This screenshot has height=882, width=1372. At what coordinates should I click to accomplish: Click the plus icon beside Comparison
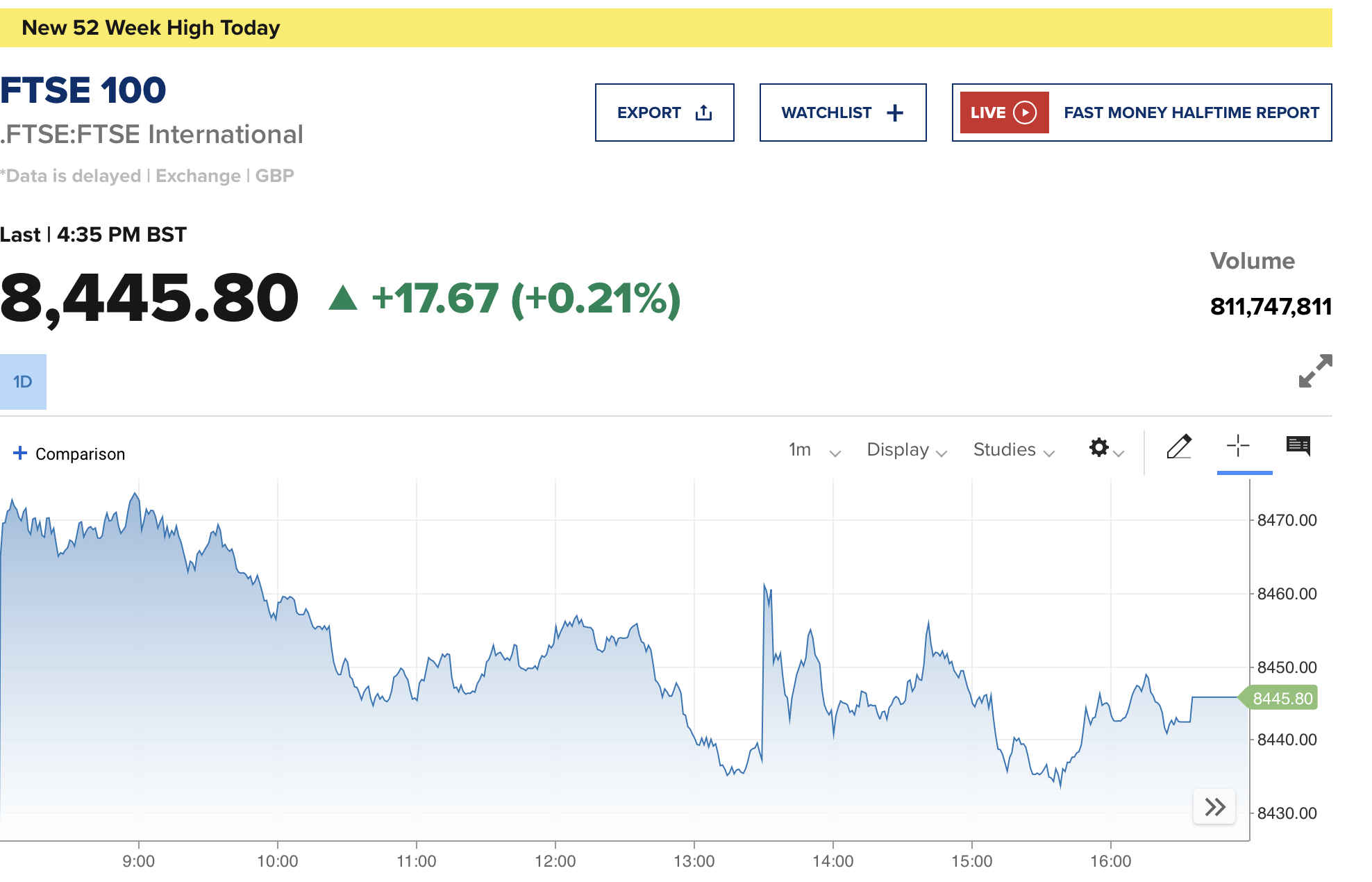pos(20,453)
